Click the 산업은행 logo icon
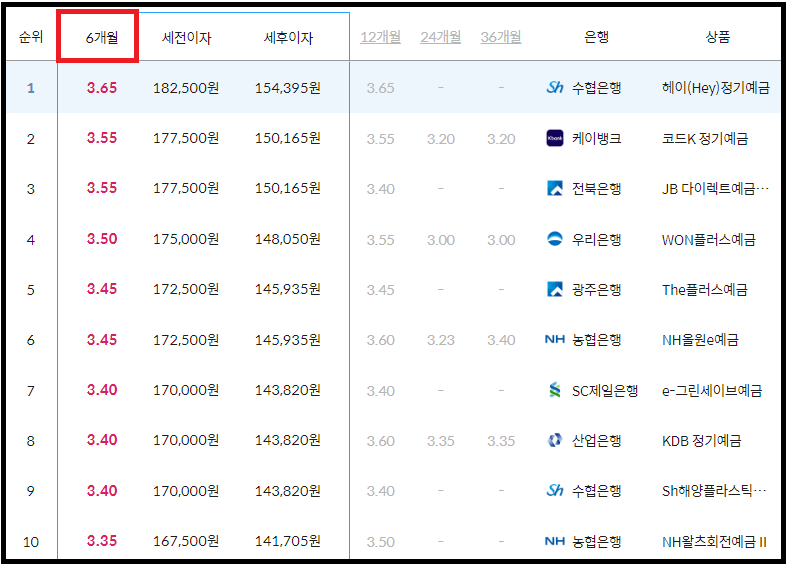 point(555,440)
